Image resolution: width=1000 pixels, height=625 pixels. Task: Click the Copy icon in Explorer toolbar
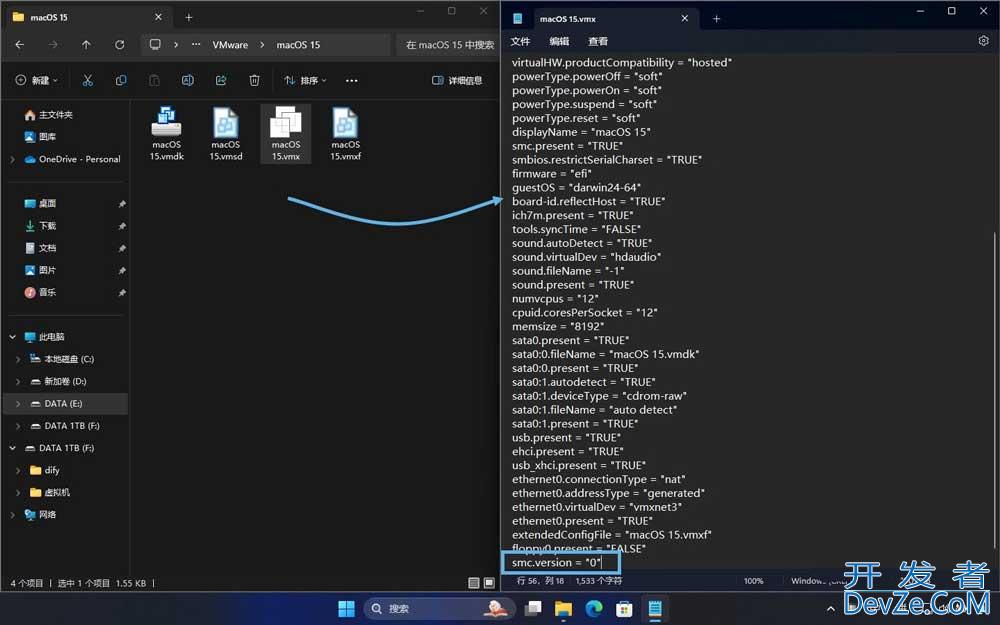(121, 80)
